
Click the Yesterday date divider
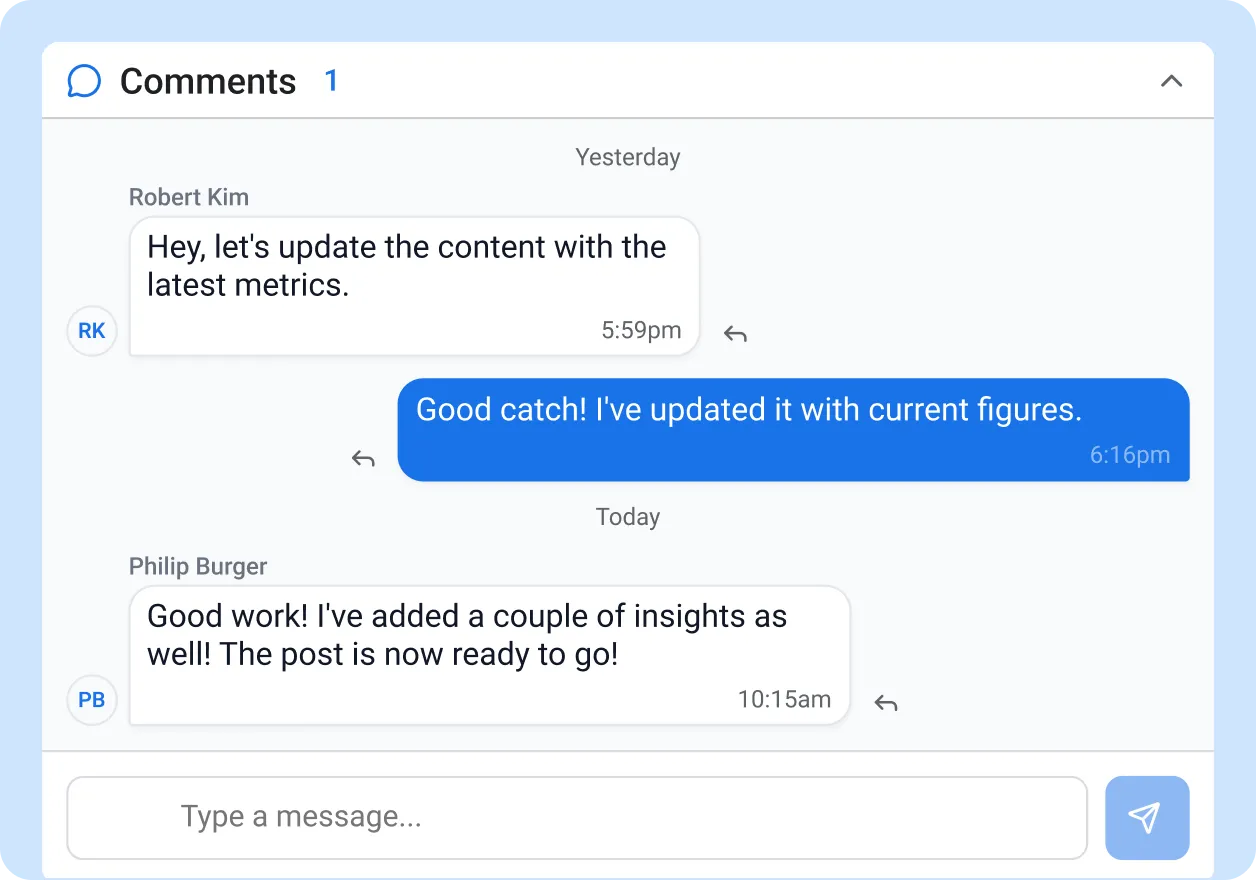click(x=627, y=157)
